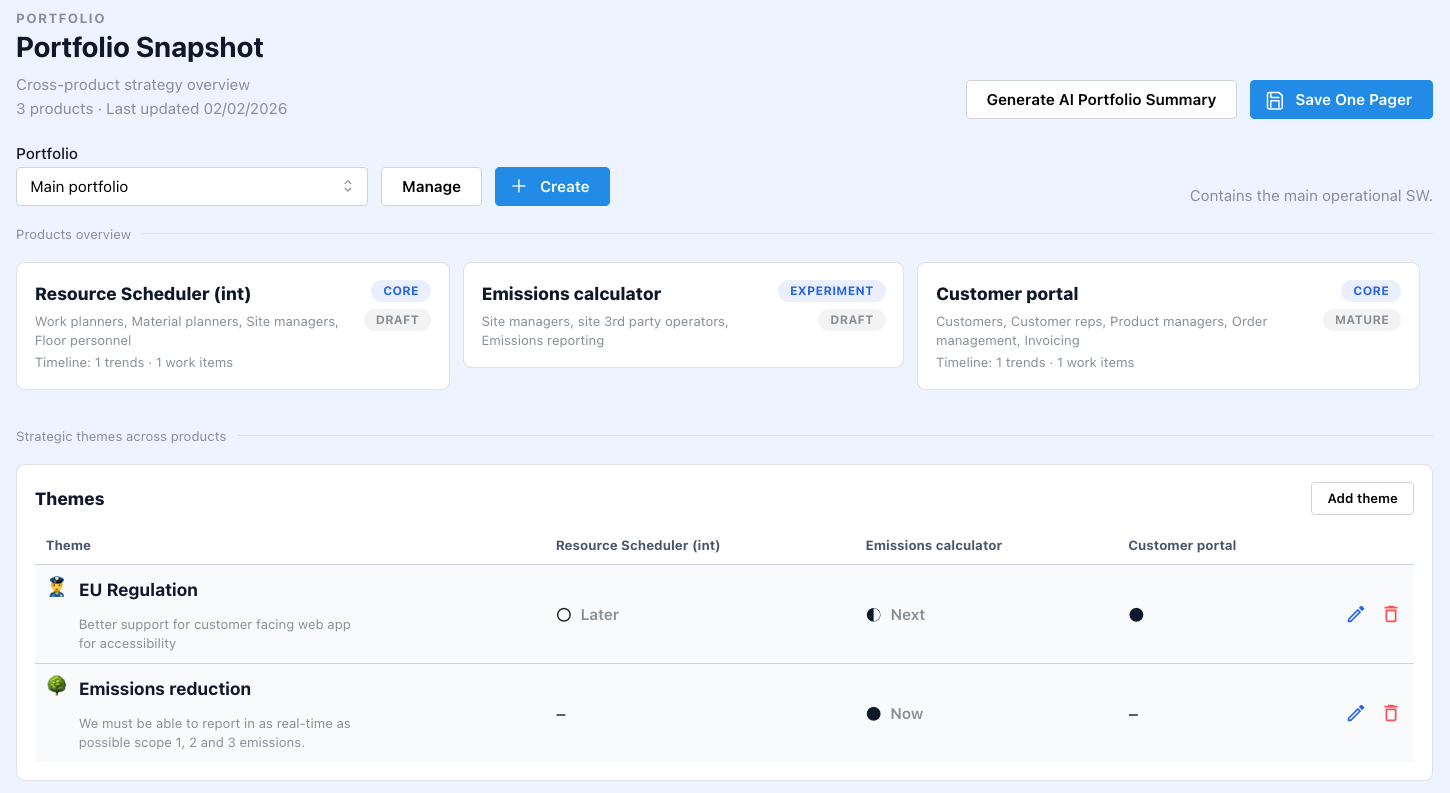Click the save icon on Save One Pager button
1450x793 pixels.
[1274, 99]
